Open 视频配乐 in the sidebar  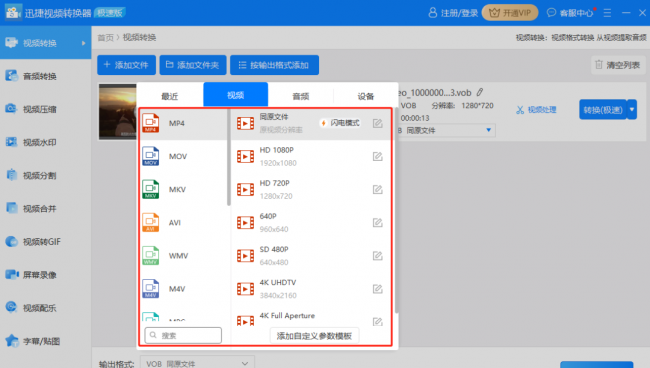pos(45,308)
